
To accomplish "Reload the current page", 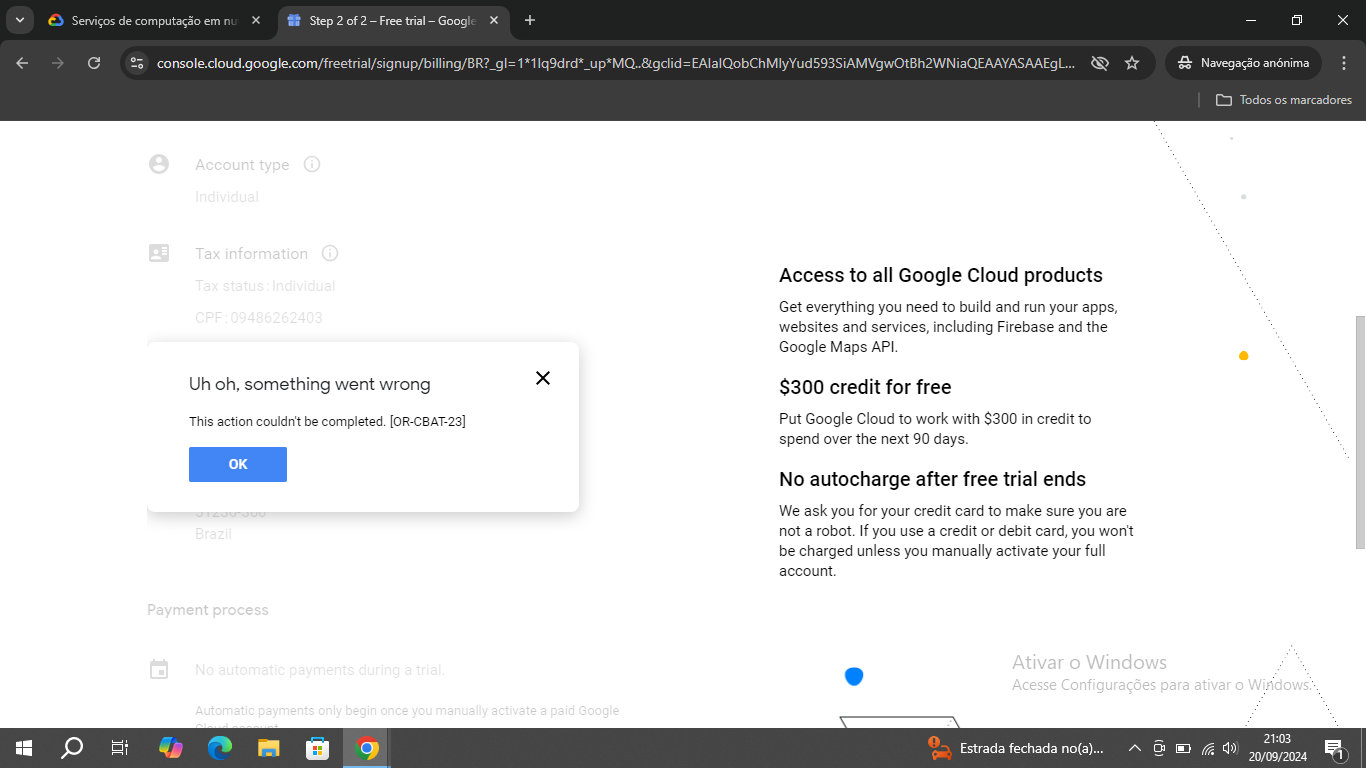I will pos(94,63).
